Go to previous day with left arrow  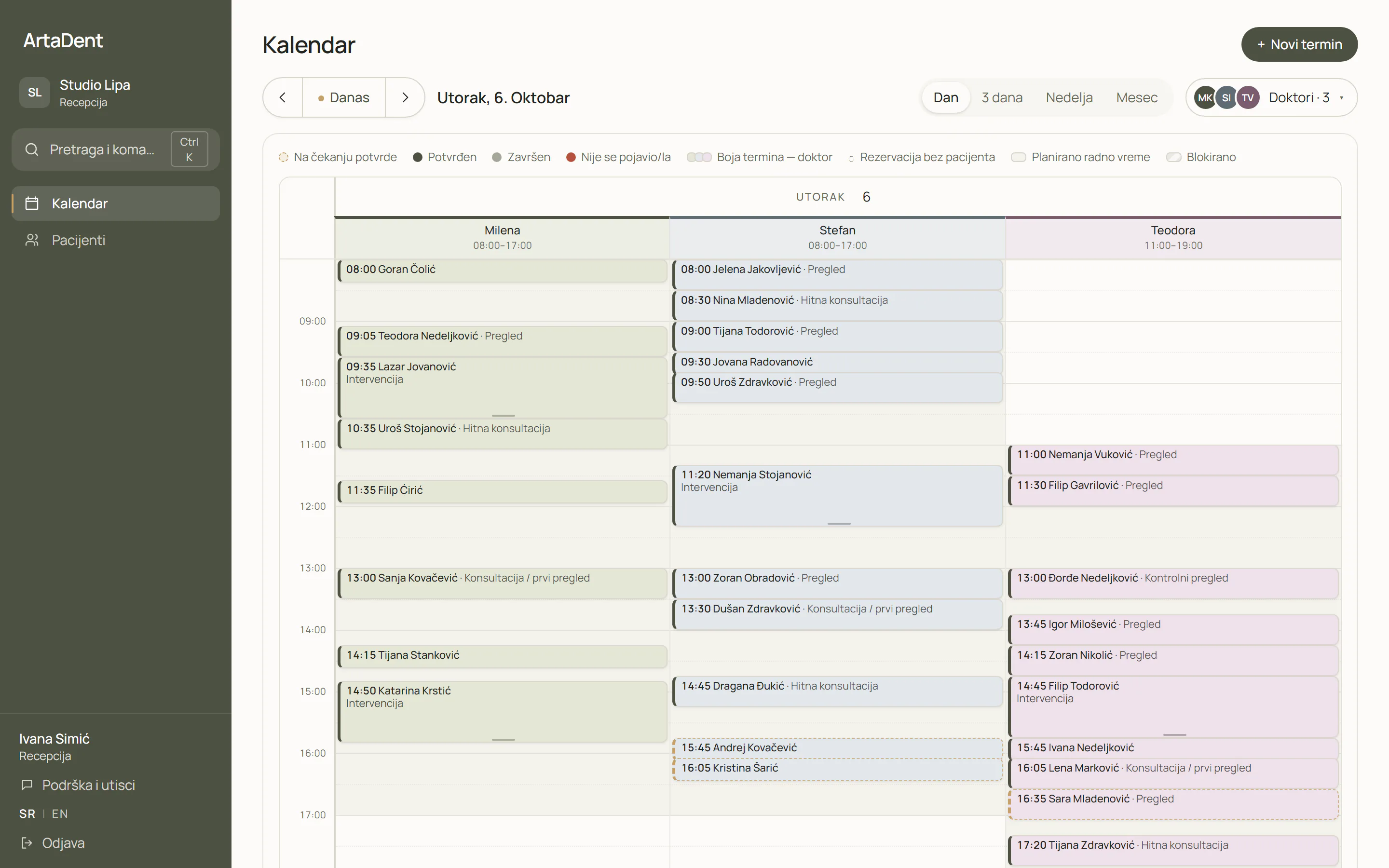coord(283,97)
